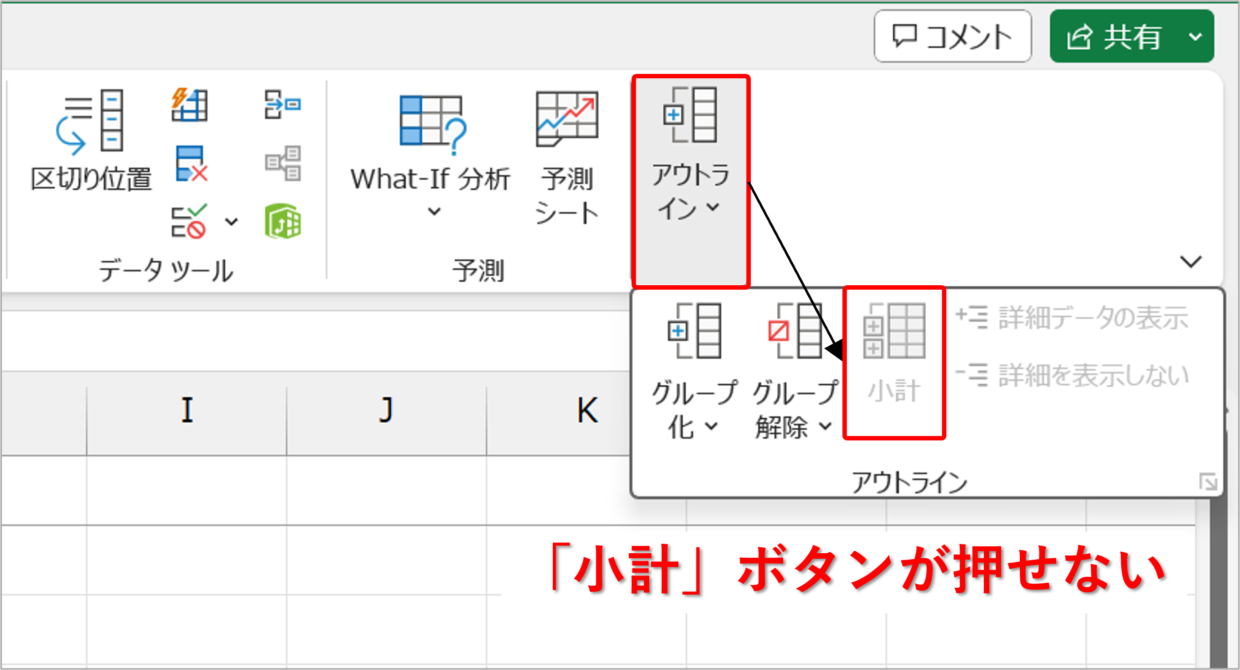This screenshot has width=1240, height=670.
Task: Click 詳細データの表示
Action: point(1071,318)
